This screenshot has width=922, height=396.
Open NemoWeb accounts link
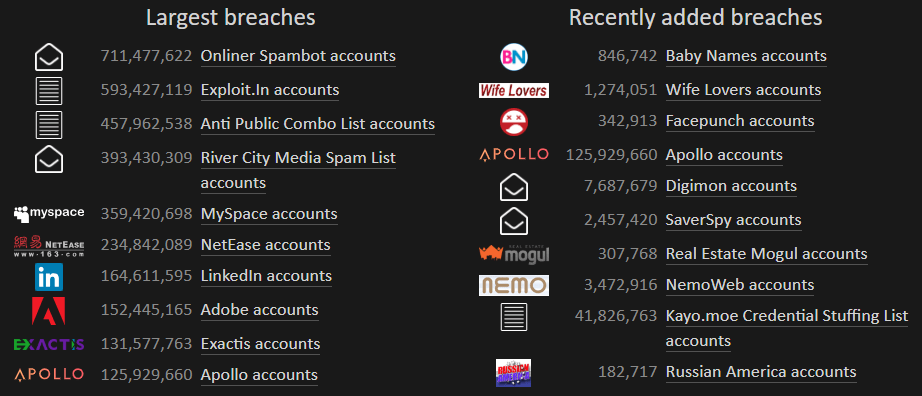[740, 285]
